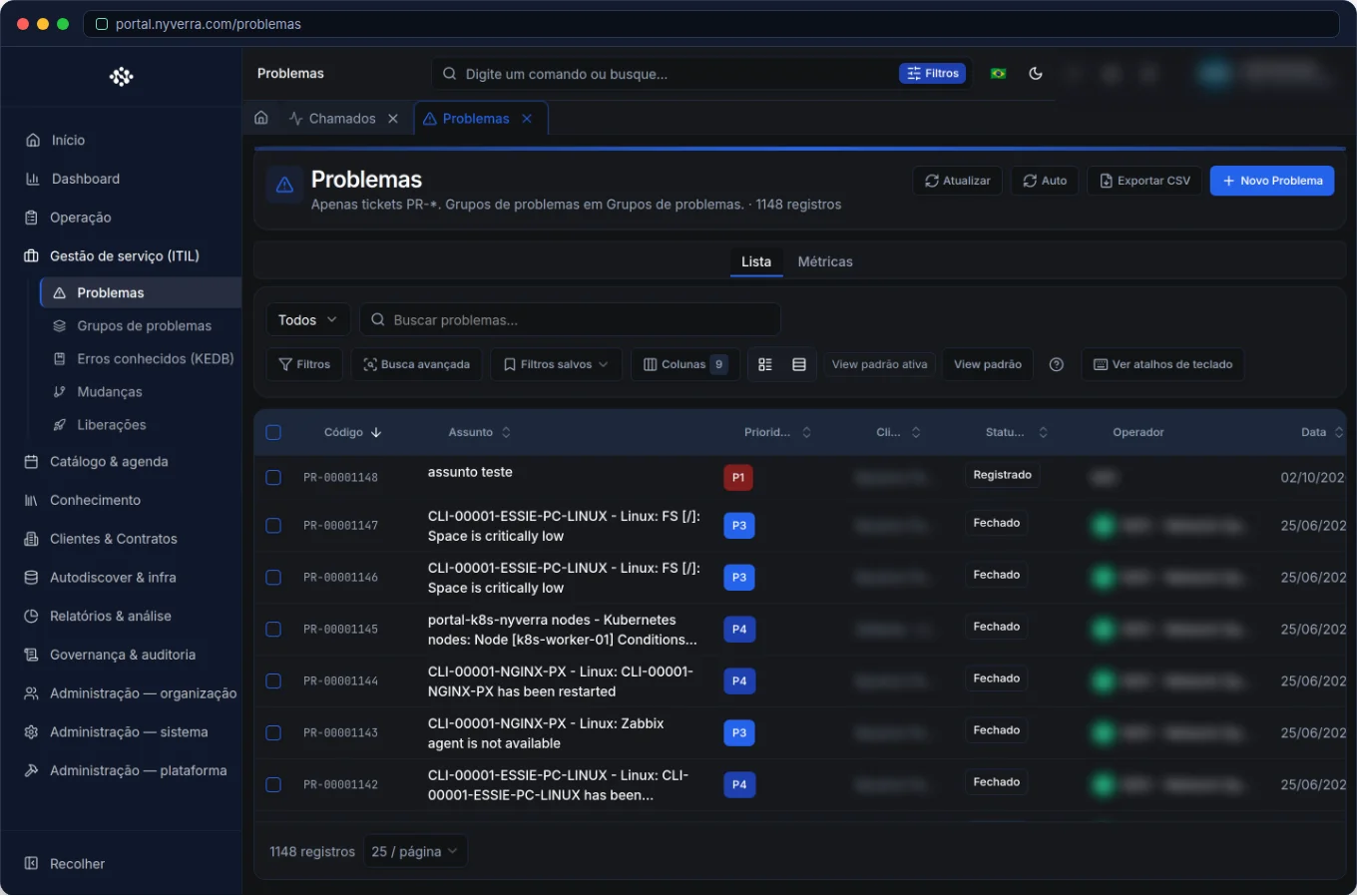Click the Nyverra logo in sidebar
The height and width of the screenshot is (896, 1357).
122,77
